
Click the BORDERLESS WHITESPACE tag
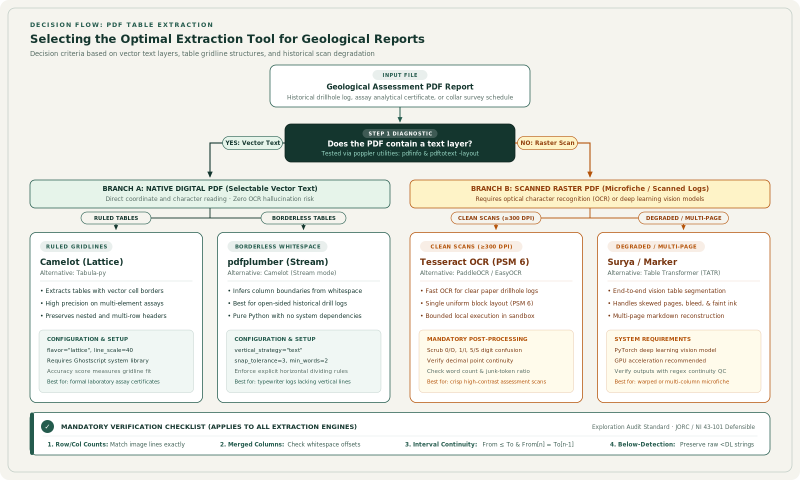[278, 246]
